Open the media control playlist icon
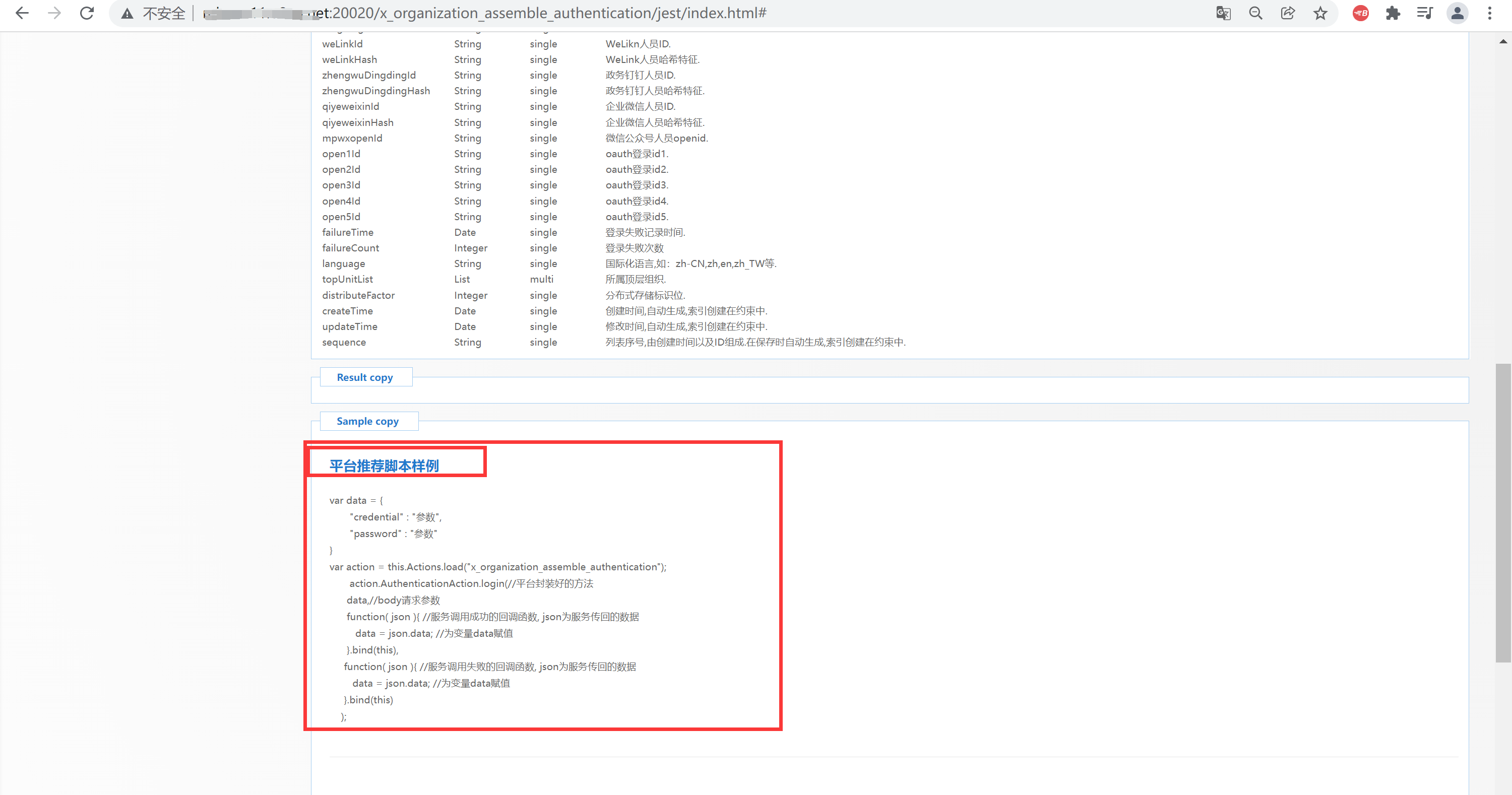The image size is (1512, 795). [x=1424, y=13]
